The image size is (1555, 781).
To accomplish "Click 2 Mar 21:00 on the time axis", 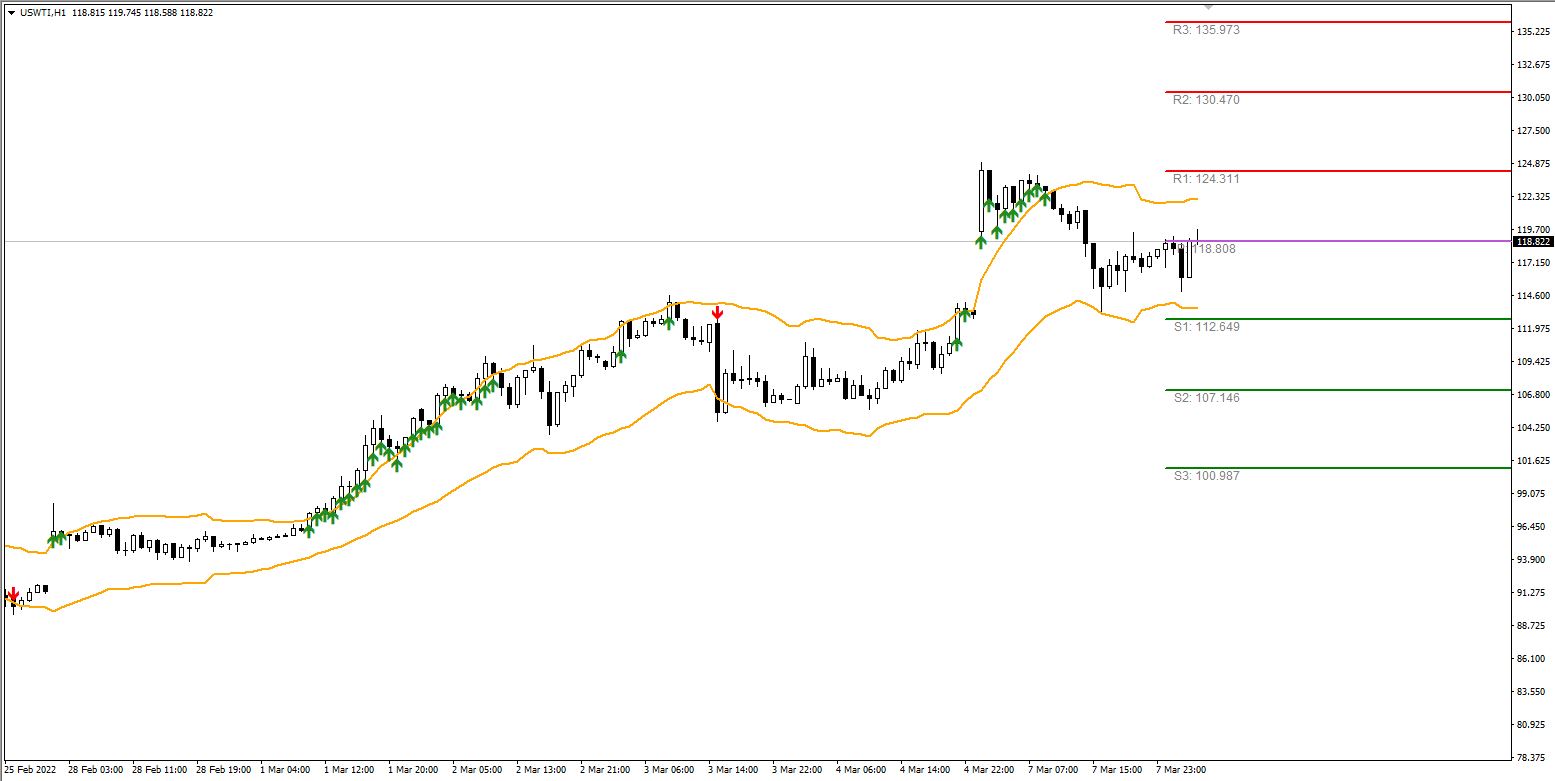I will tap(605, 770).
